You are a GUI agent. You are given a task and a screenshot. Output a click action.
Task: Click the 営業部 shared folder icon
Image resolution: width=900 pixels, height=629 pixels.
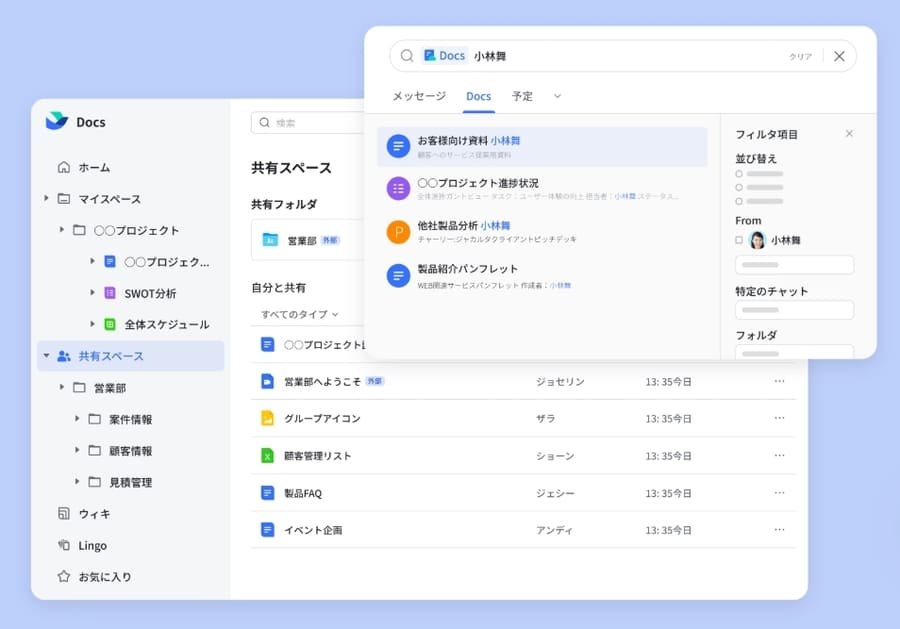point(272,239)
